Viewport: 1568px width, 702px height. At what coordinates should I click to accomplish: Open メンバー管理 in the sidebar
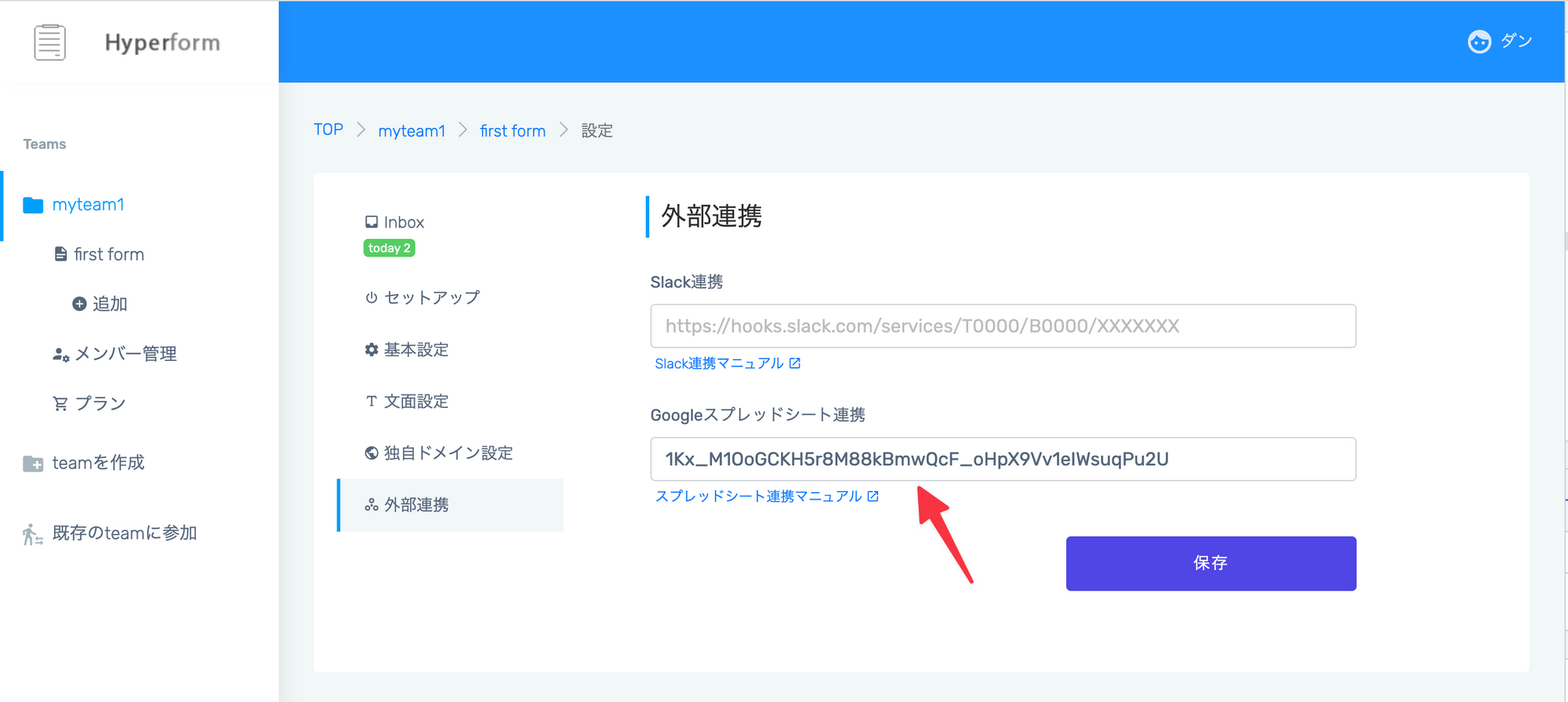pyautogui.click(x=125, y=354)
